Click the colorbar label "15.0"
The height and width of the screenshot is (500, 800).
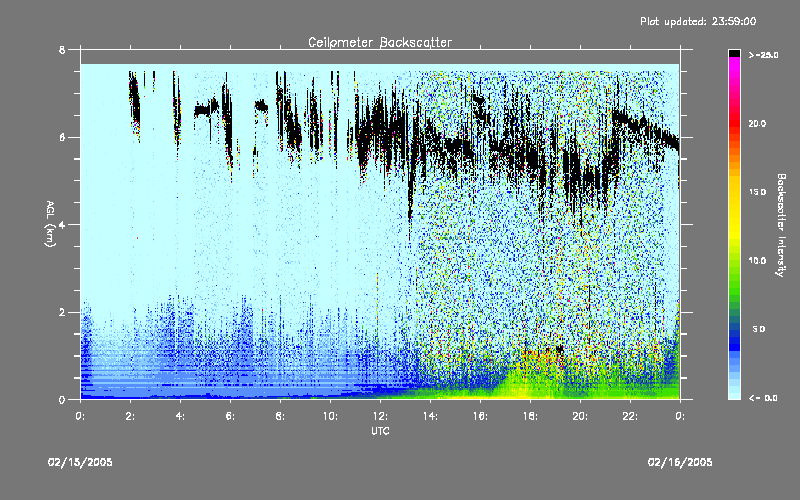coord(757,192)
